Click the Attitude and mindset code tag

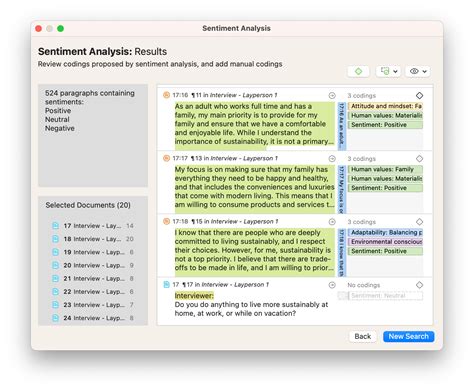point(385,106)
